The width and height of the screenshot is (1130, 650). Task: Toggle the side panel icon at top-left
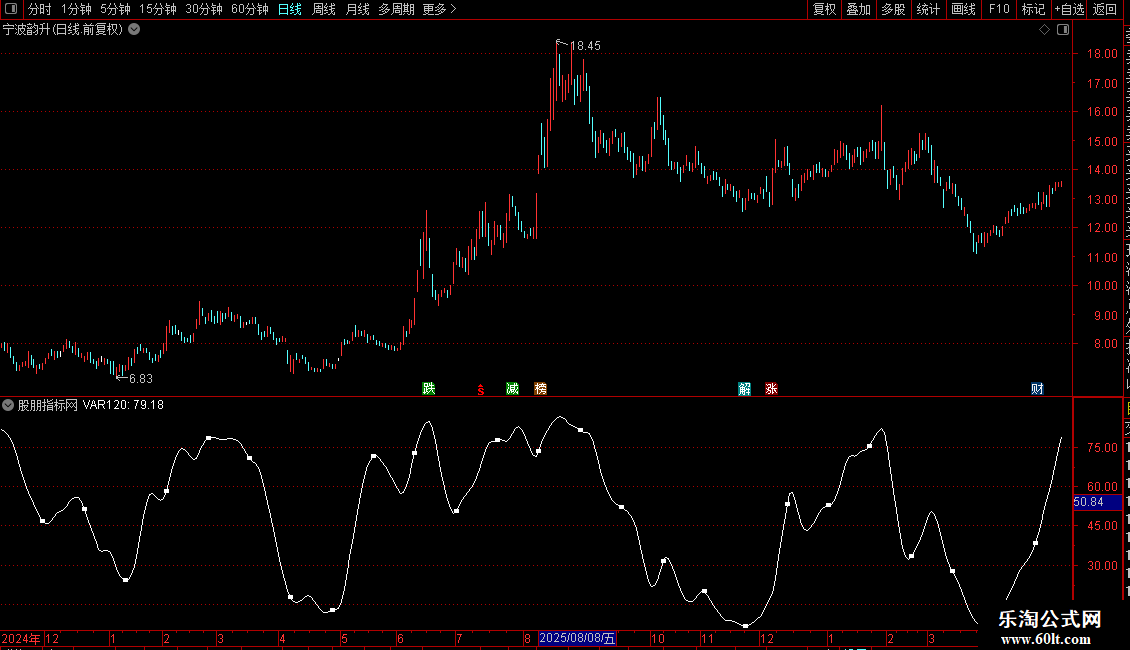coord(11,9)
